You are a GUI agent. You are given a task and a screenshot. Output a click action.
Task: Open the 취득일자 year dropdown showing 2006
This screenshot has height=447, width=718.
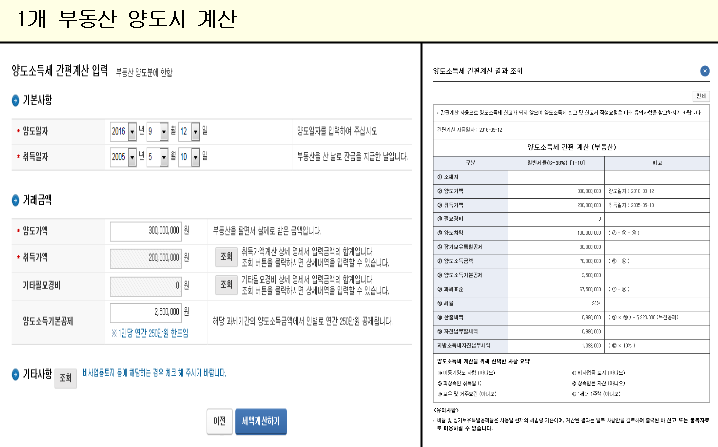(123, 157)
